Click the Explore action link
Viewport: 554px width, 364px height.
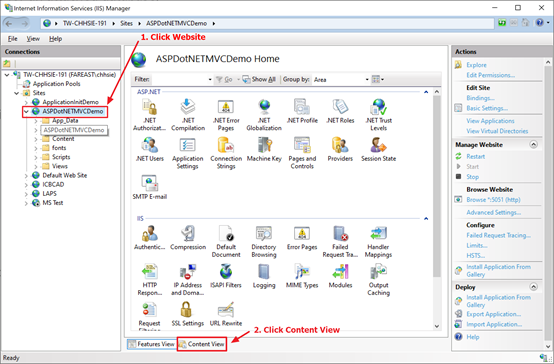[476, 65]
